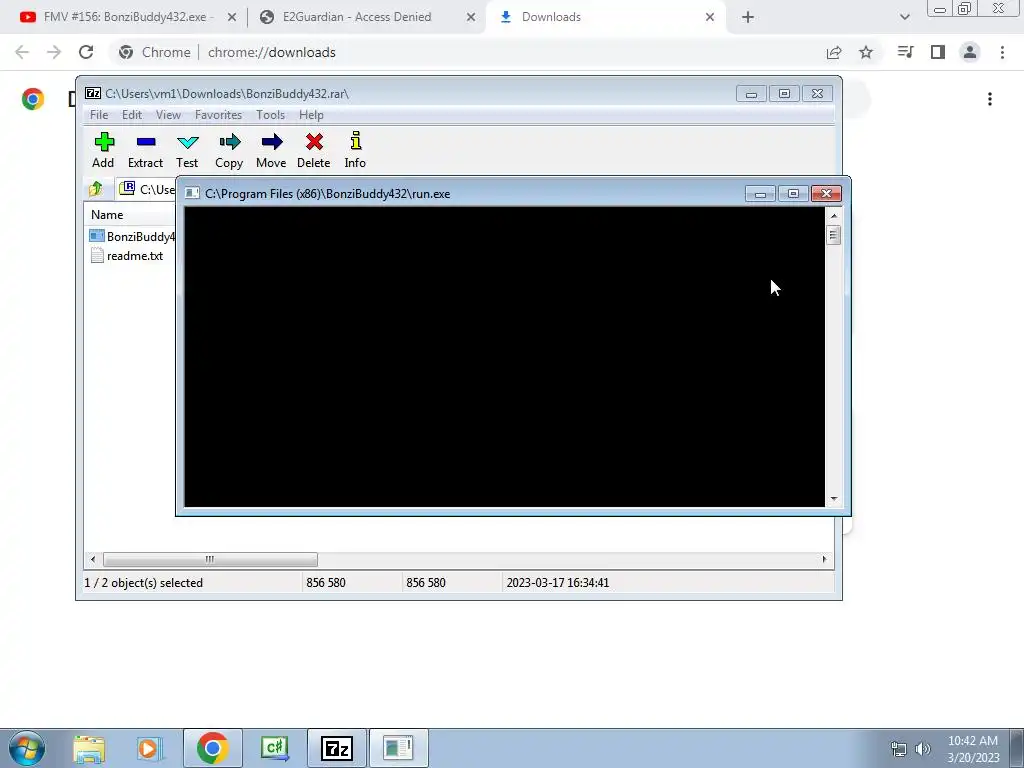
Task: Click the Extract toolbar icon in 7-Zip
Action: coord(145,150)
